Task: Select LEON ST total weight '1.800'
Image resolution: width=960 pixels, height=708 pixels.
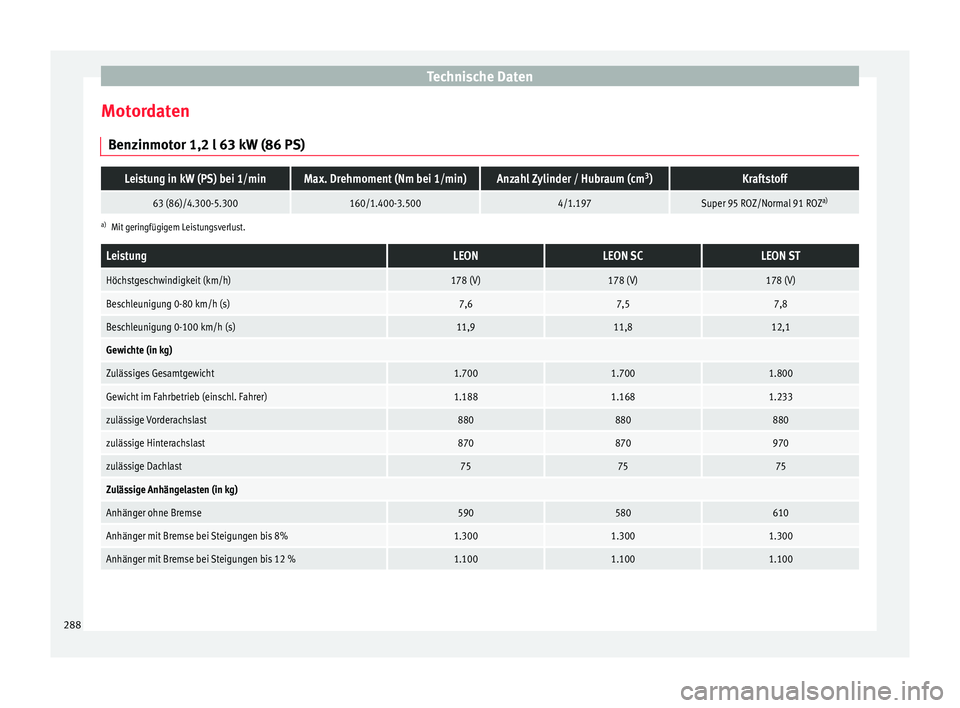Action: coord(780,374)
